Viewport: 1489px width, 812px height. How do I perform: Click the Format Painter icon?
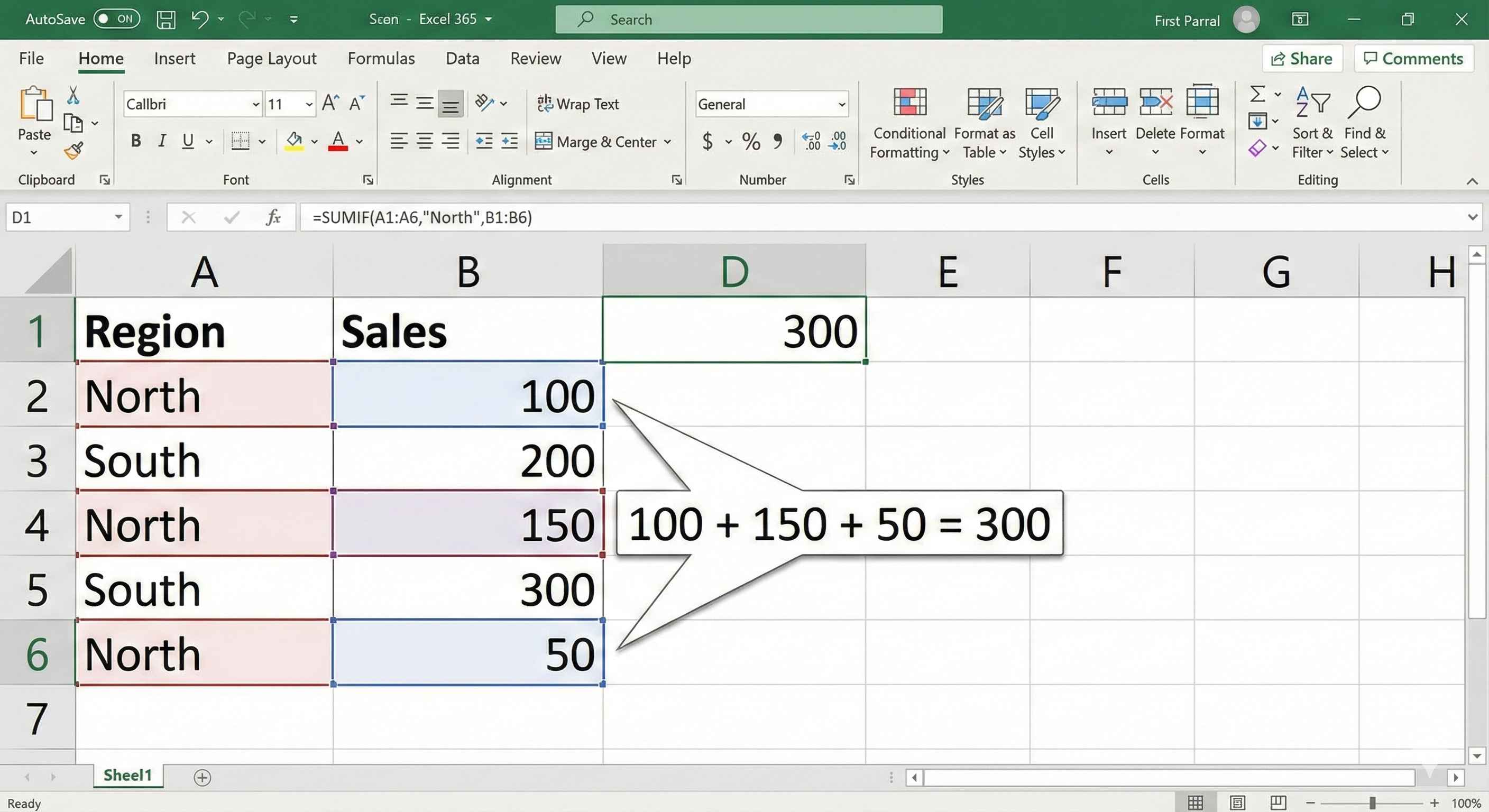point(74,151)
